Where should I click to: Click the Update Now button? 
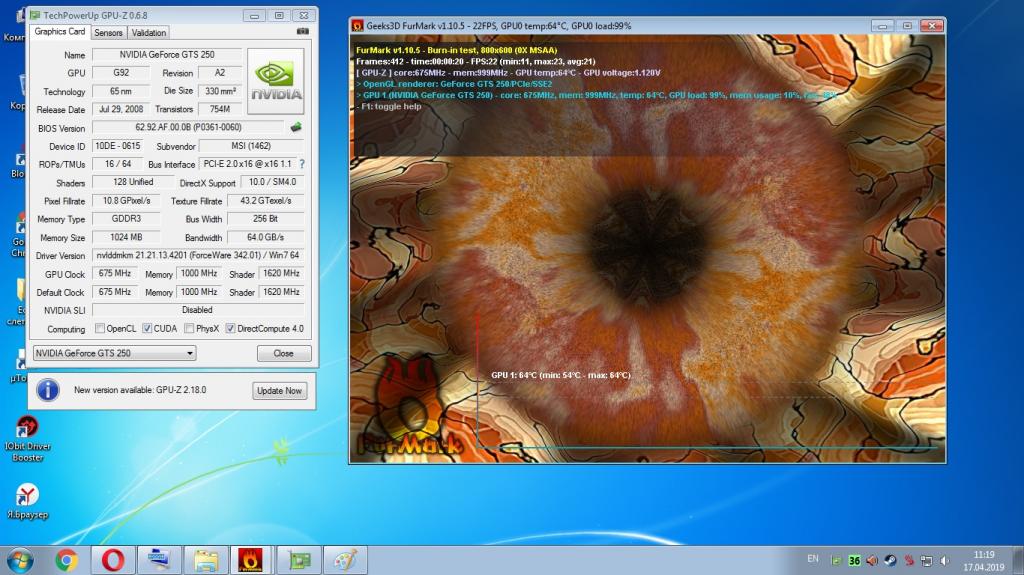280,391
